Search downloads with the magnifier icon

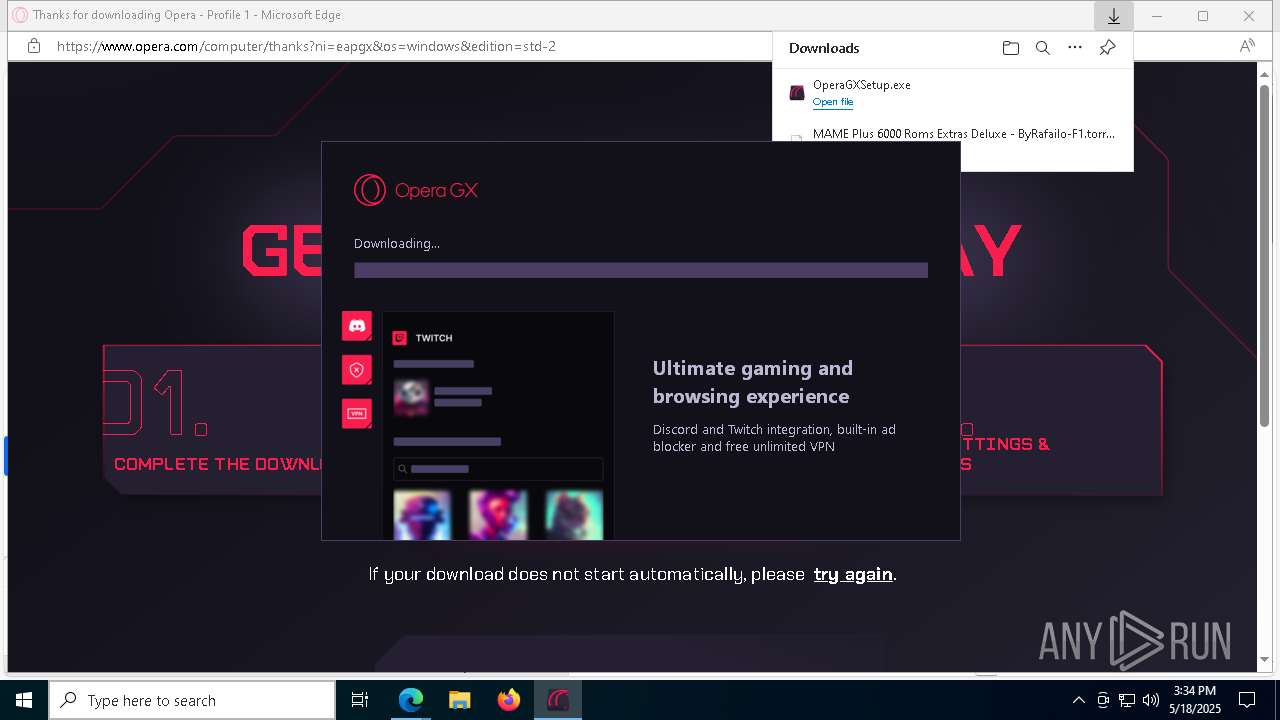pos(1043,48)
